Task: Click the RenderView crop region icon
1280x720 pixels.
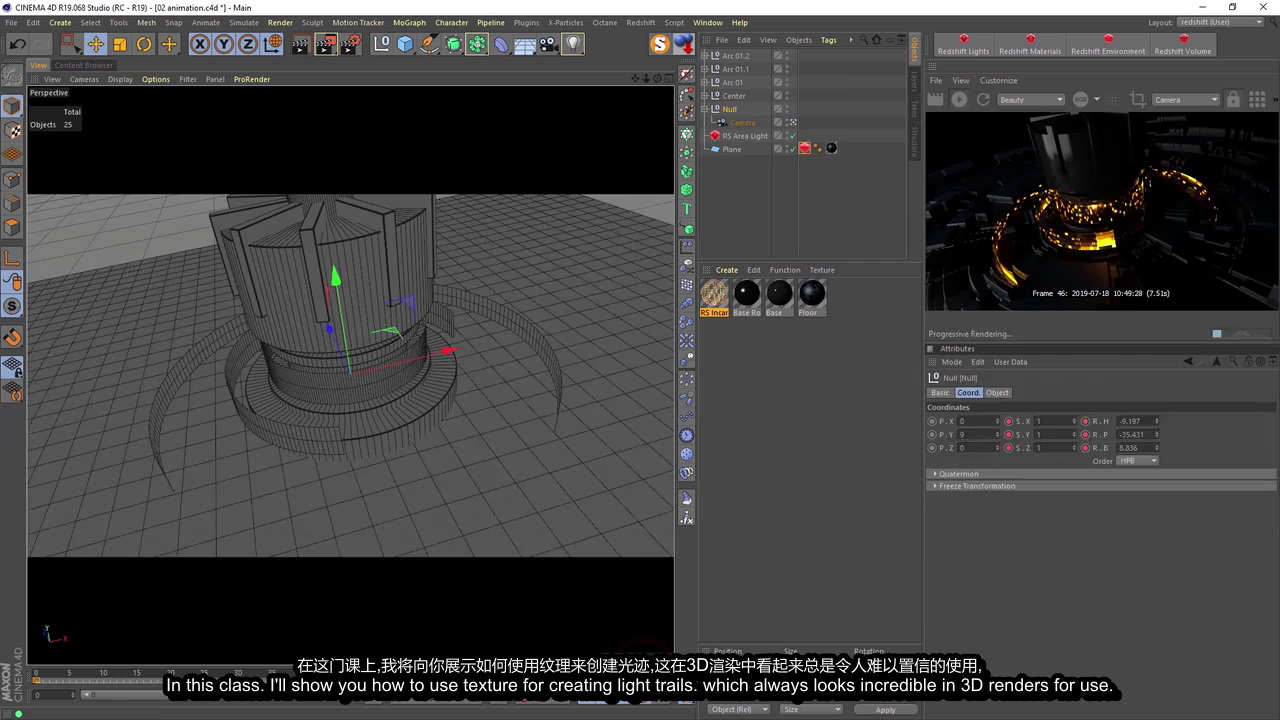Action: [1137, 99]
